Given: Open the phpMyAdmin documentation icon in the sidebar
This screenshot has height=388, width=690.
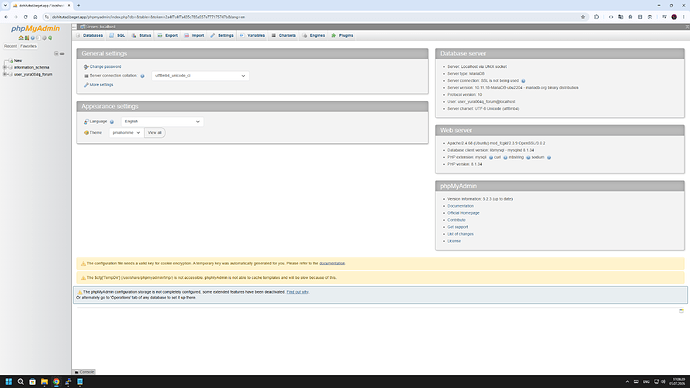Looking at the screenshot, I should click(x=33, y=38).
